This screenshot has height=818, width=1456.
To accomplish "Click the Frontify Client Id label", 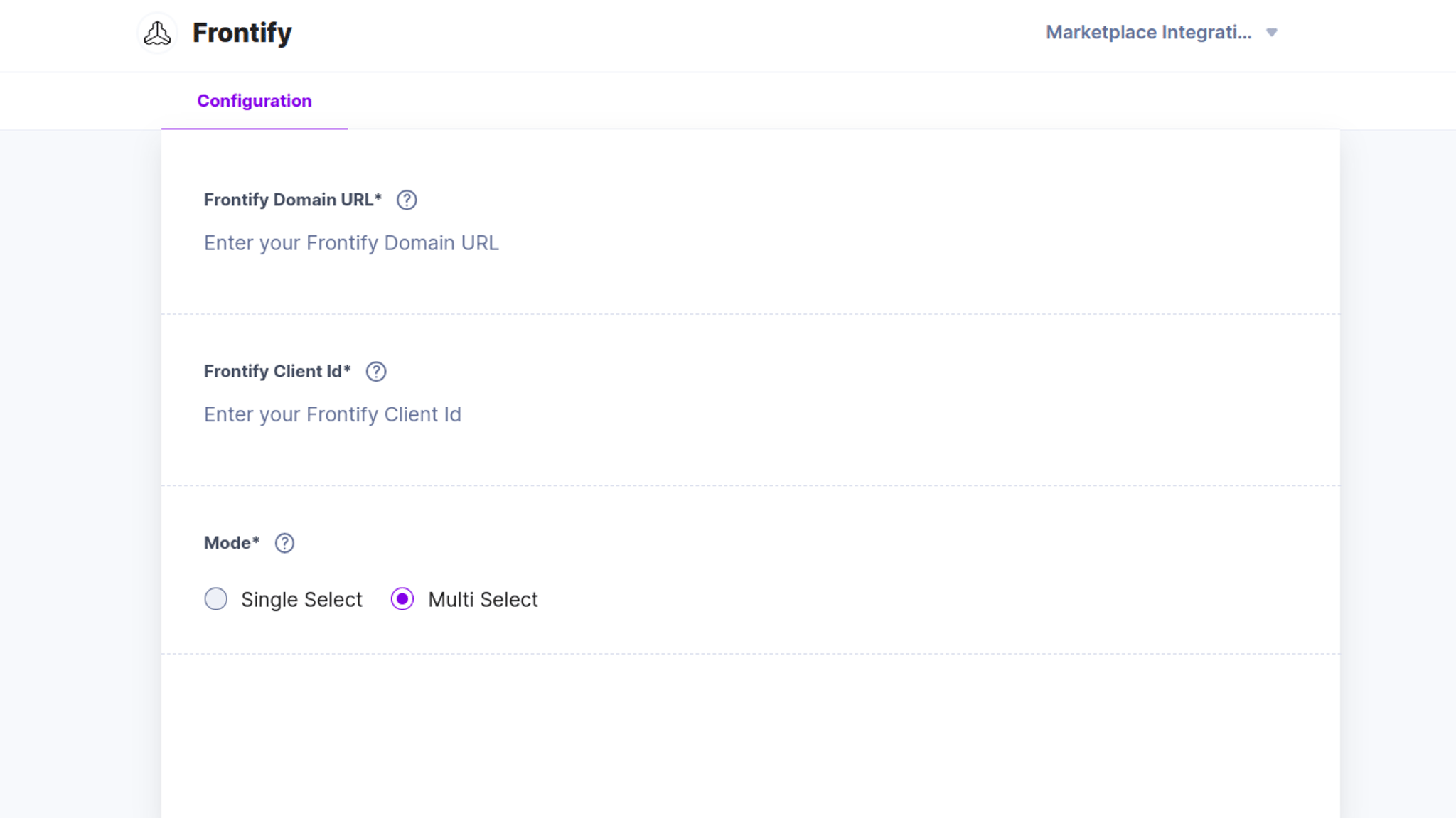I will [x=277, y=371].
